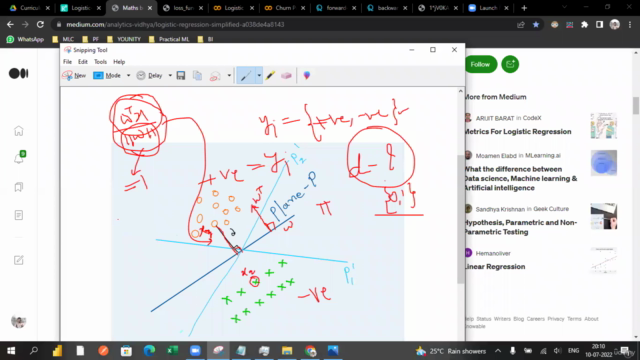
Task: Open Excel from the taskbar
Action: pyautogui.click(x=172, y=351)
